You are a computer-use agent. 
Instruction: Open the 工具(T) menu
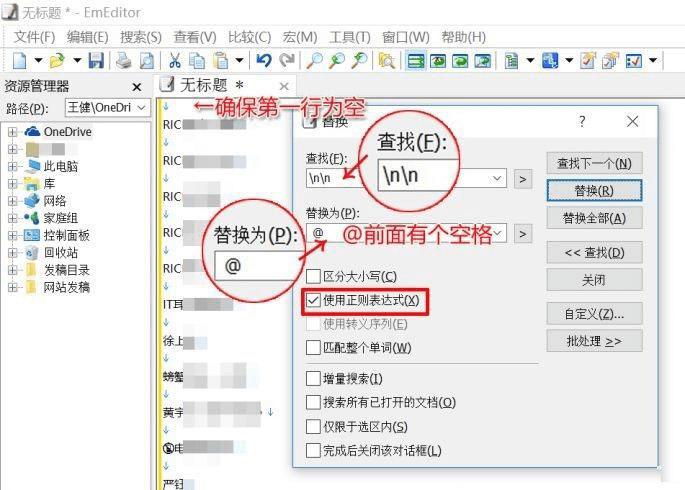[349, 37]
